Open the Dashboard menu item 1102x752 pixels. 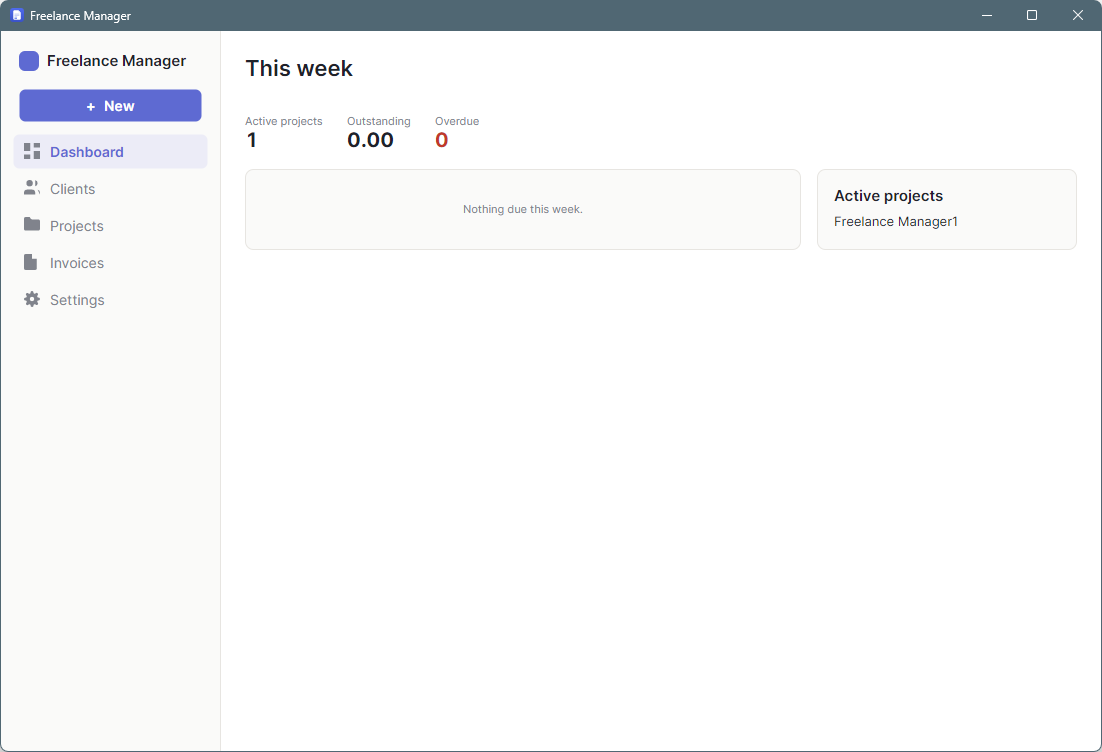pyautogui.click(x=110, y=151)
